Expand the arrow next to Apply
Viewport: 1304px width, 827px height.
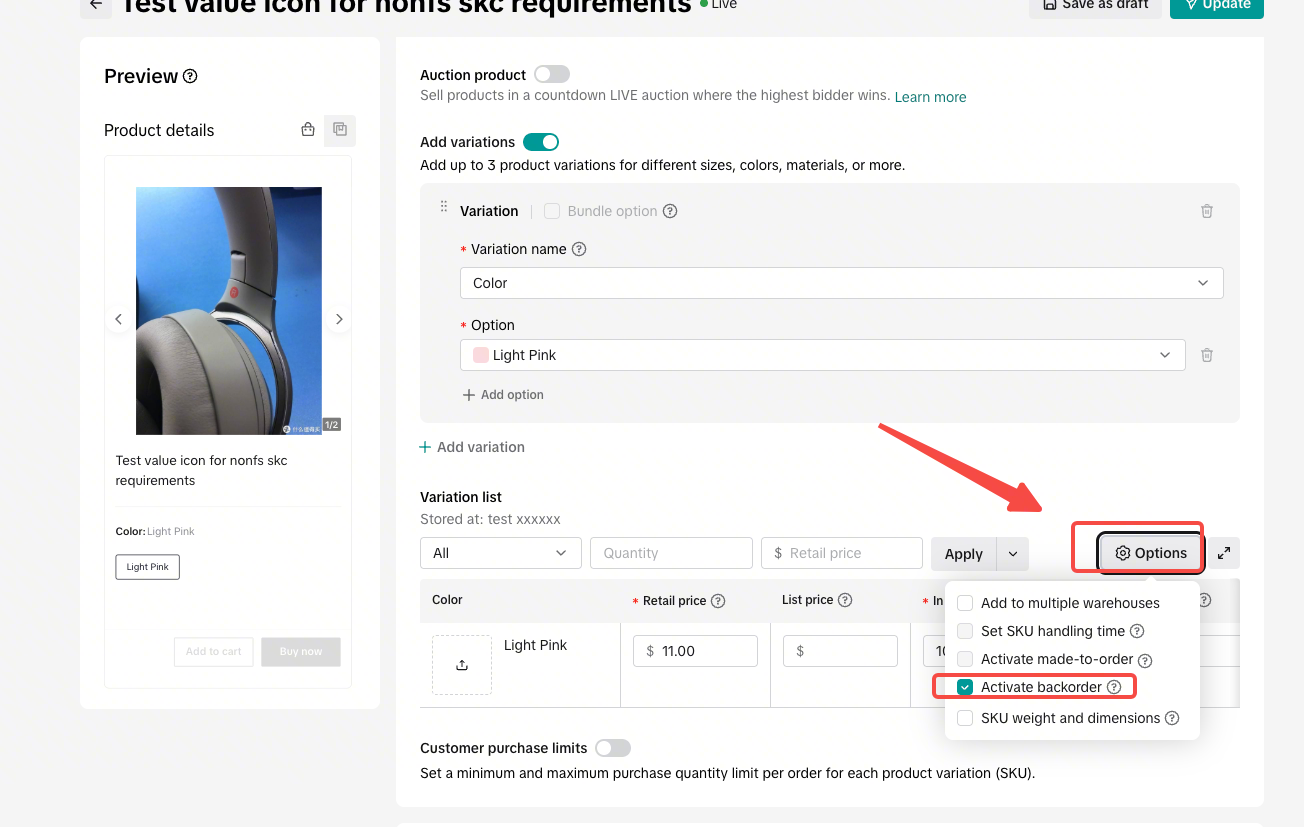(x=1012, y=553)
